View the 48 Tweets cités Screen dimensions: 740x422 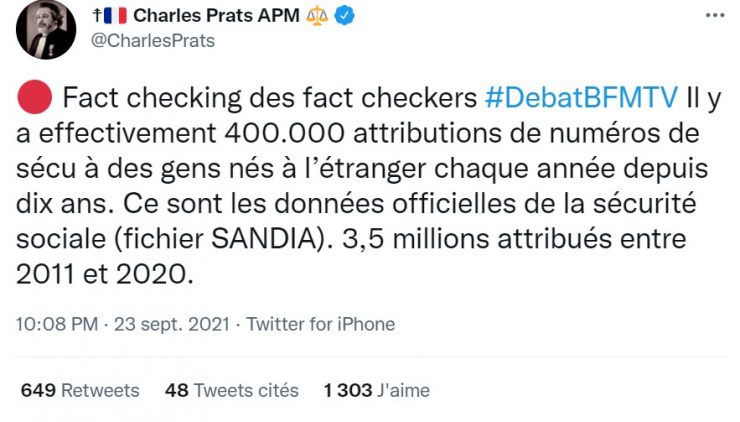coord(230,390)
